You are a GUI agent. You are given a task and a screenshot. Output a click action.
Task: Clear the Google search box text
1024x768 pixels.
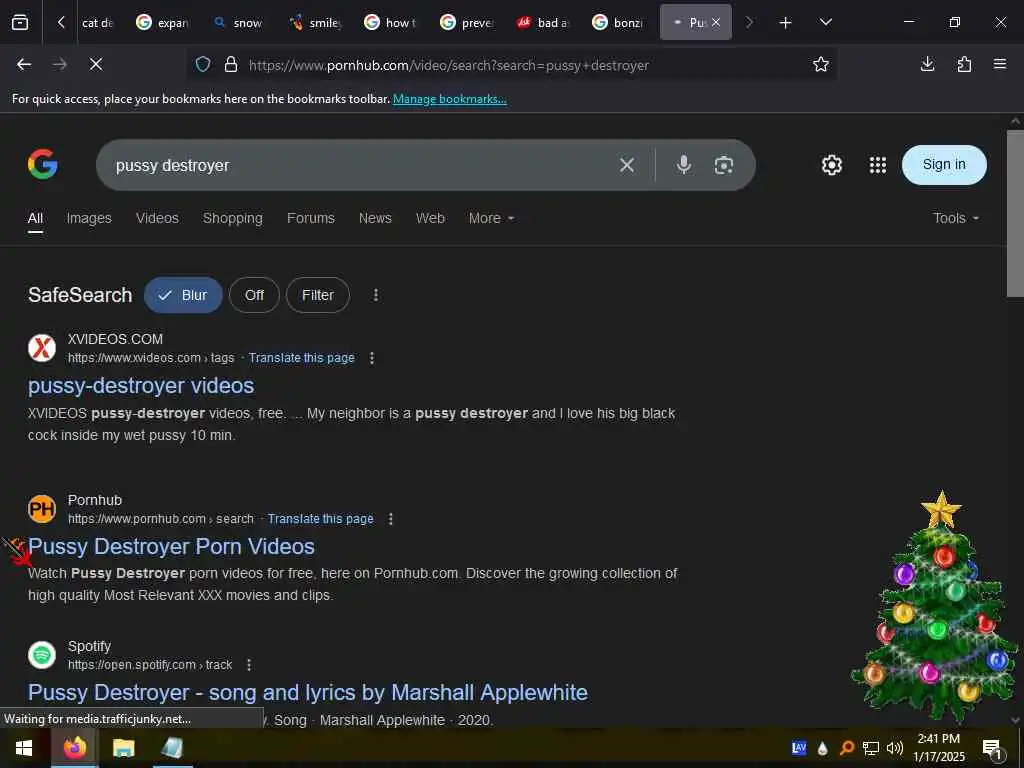627,165
